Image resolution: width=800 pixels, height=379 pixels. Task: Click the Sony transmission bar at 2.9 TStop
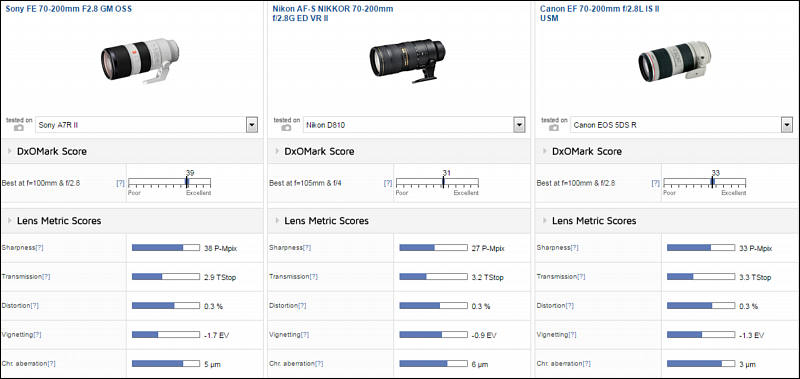[x=166, y=277]
